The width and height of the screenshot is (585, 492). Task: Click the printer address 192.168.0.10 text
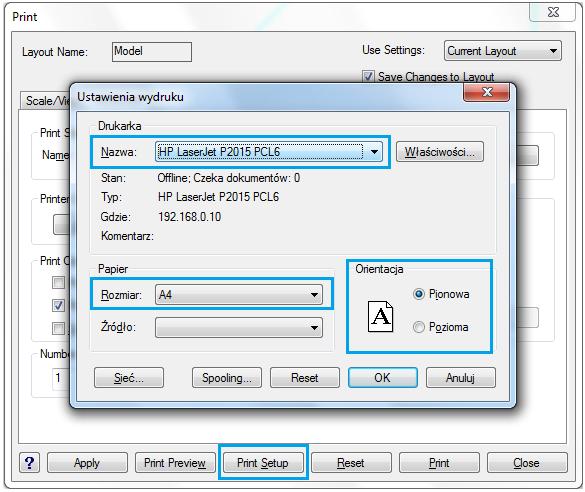pos(189,217)
